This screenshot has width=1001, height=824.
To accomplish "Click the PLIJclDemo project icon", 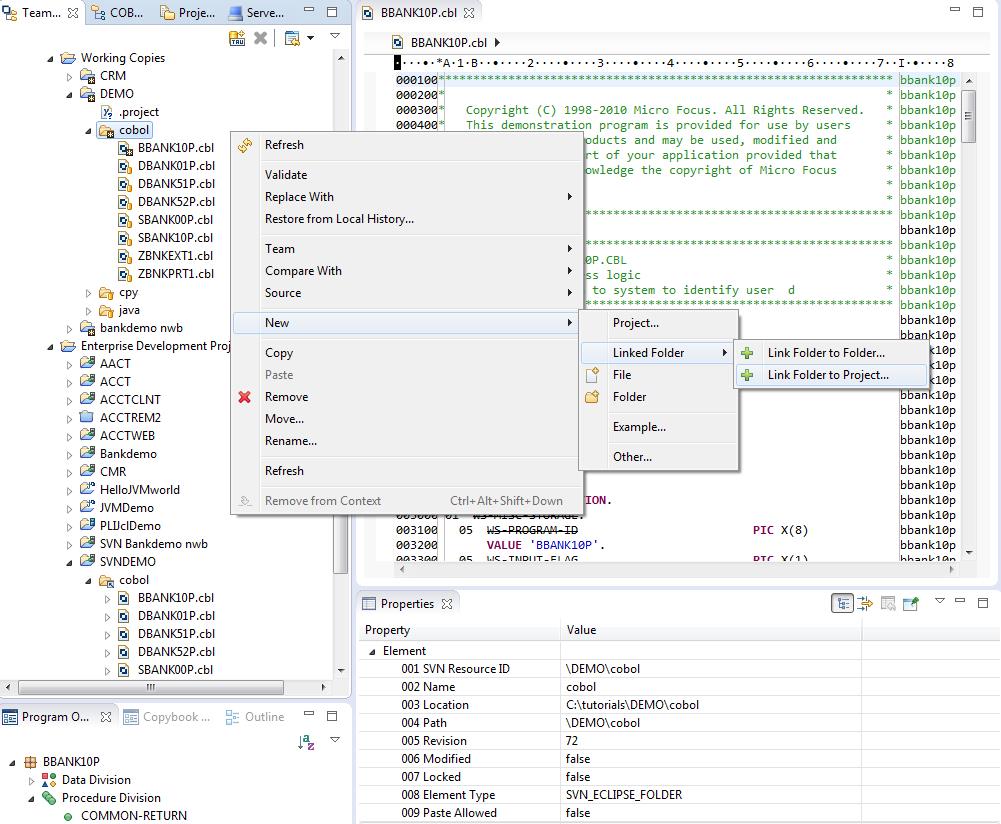I will click(x=87, y=525).
